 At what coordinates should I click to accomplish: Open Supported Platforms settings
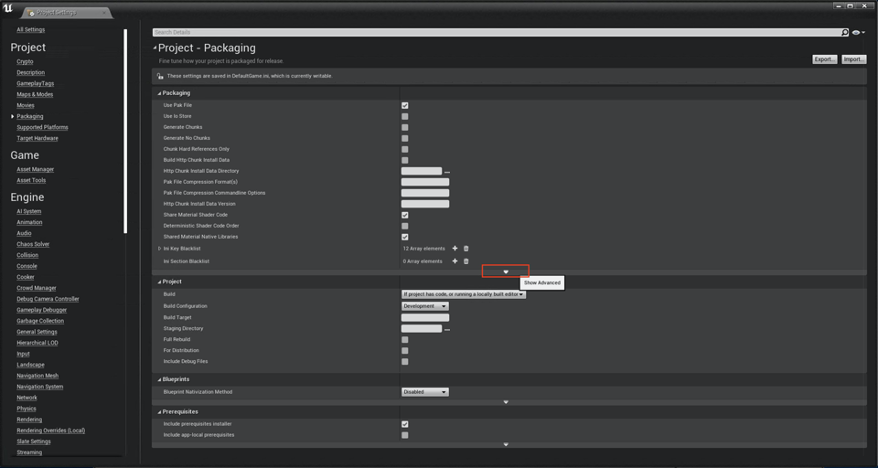pyautogui.click(x=42, y=127)
